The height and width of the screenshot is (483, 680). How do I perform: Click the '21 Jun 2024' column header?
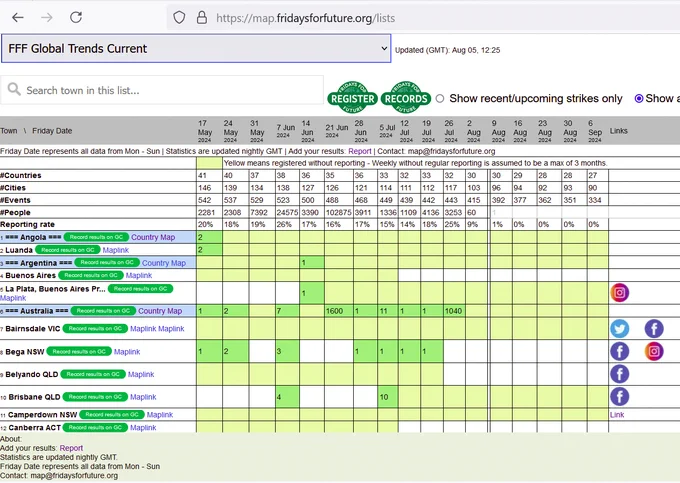337,131
